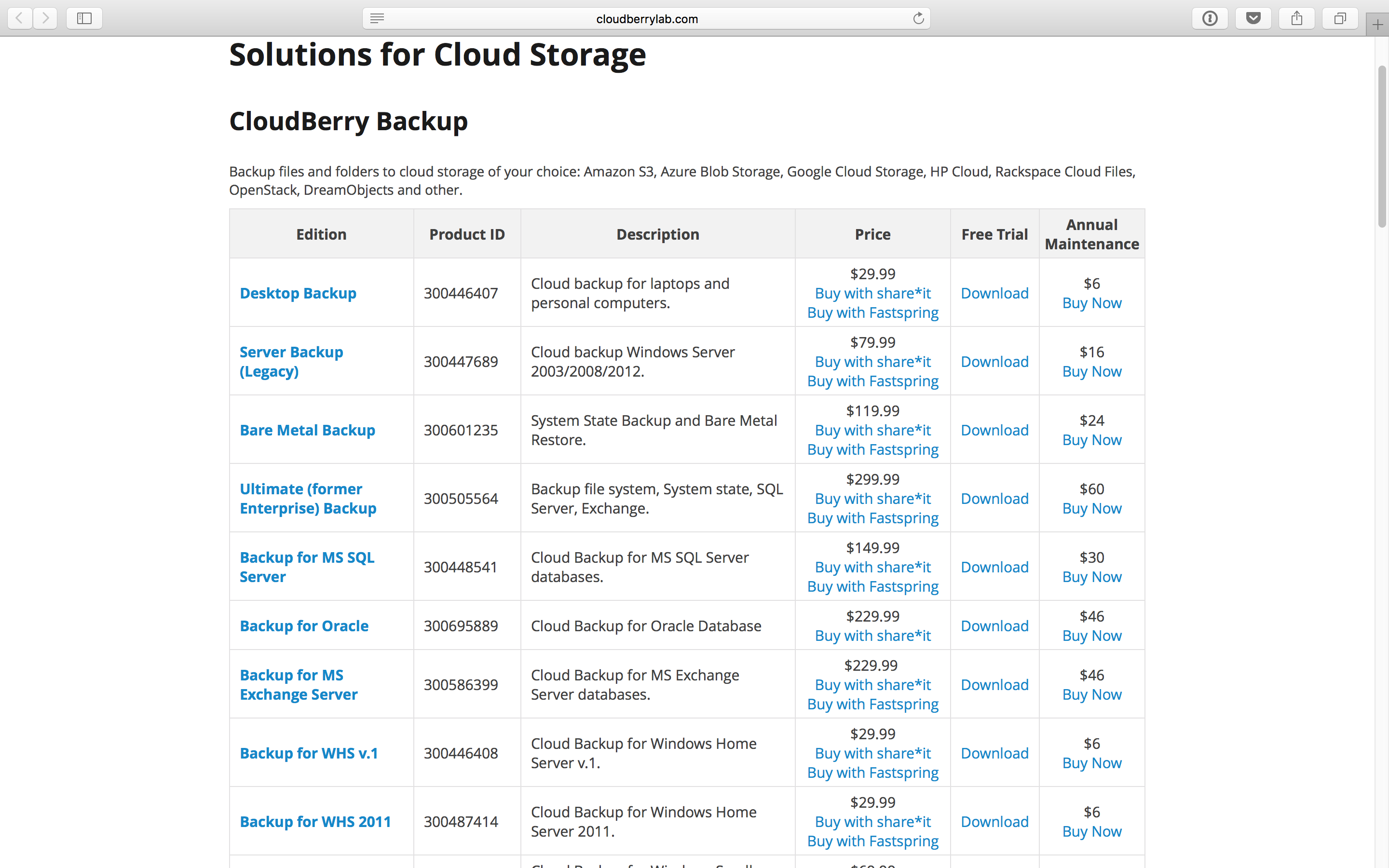Screen dimensions: 1389x868
Task: Reload the page with the refresh icon
Action: (918, 18)
